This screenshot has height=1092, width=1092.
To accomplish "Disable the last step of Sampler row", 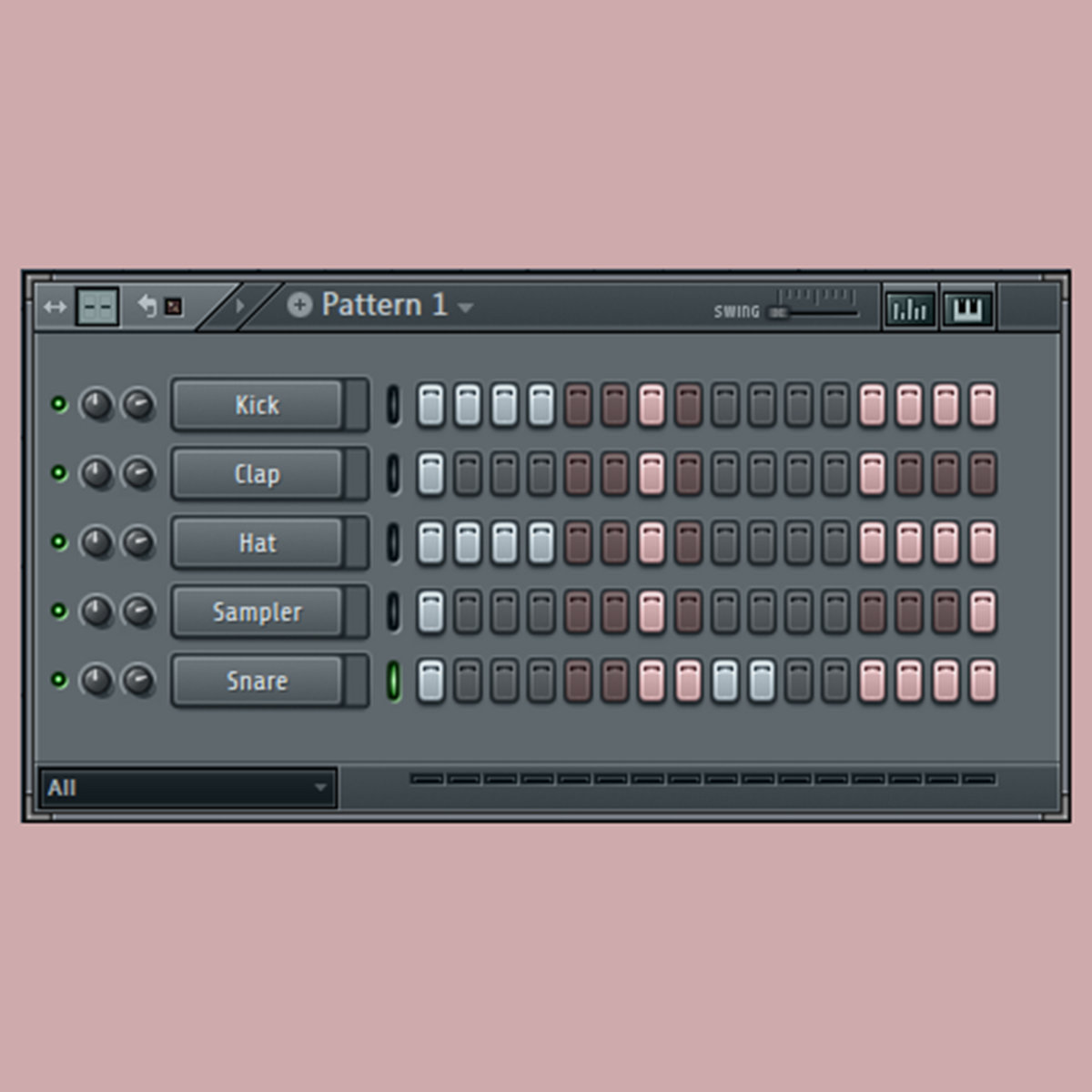I will tap(982, 612).
